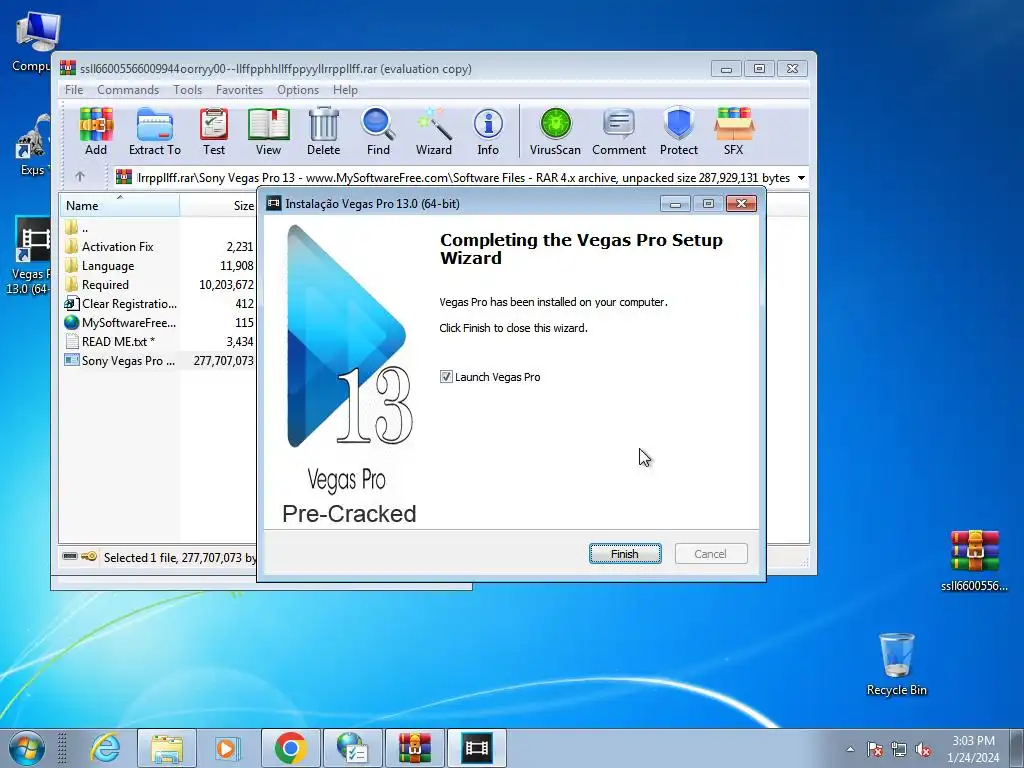
Task: Show hidden tray icons arrow
Action: 850,749
